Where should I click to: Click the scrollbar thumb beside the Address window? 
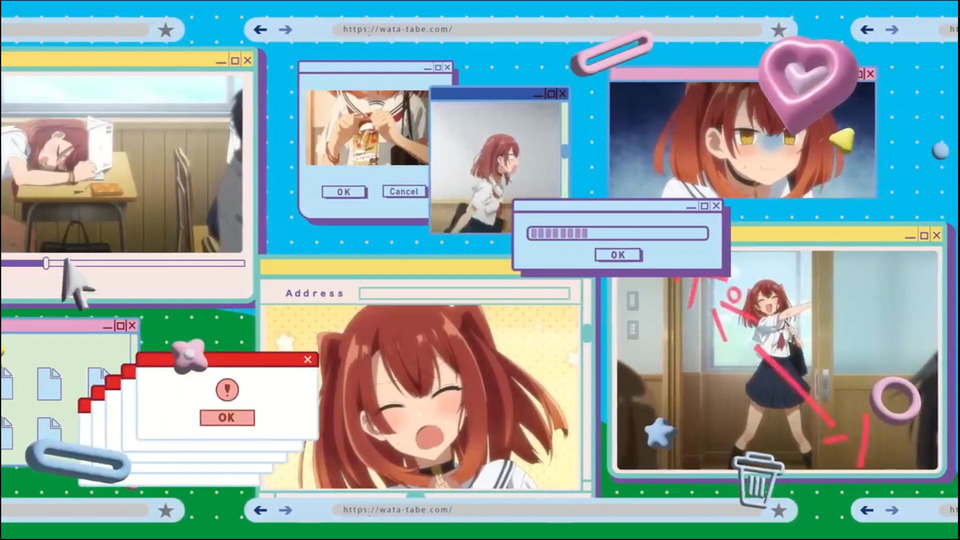(x=587, y=332)
